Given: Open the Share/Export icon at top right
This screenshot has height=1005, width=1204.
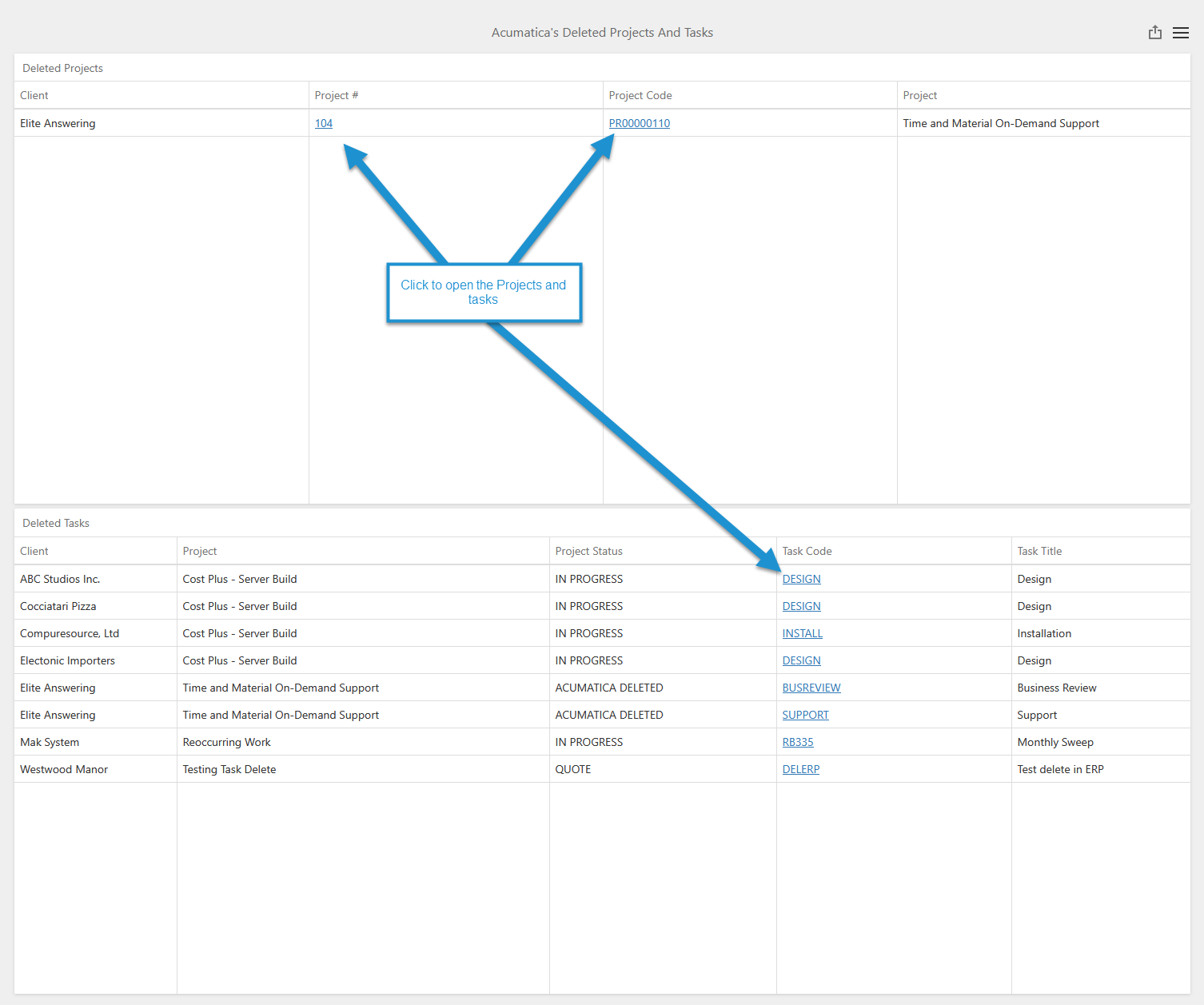Looking at the screenshot, I should [x=1154, y=32].
